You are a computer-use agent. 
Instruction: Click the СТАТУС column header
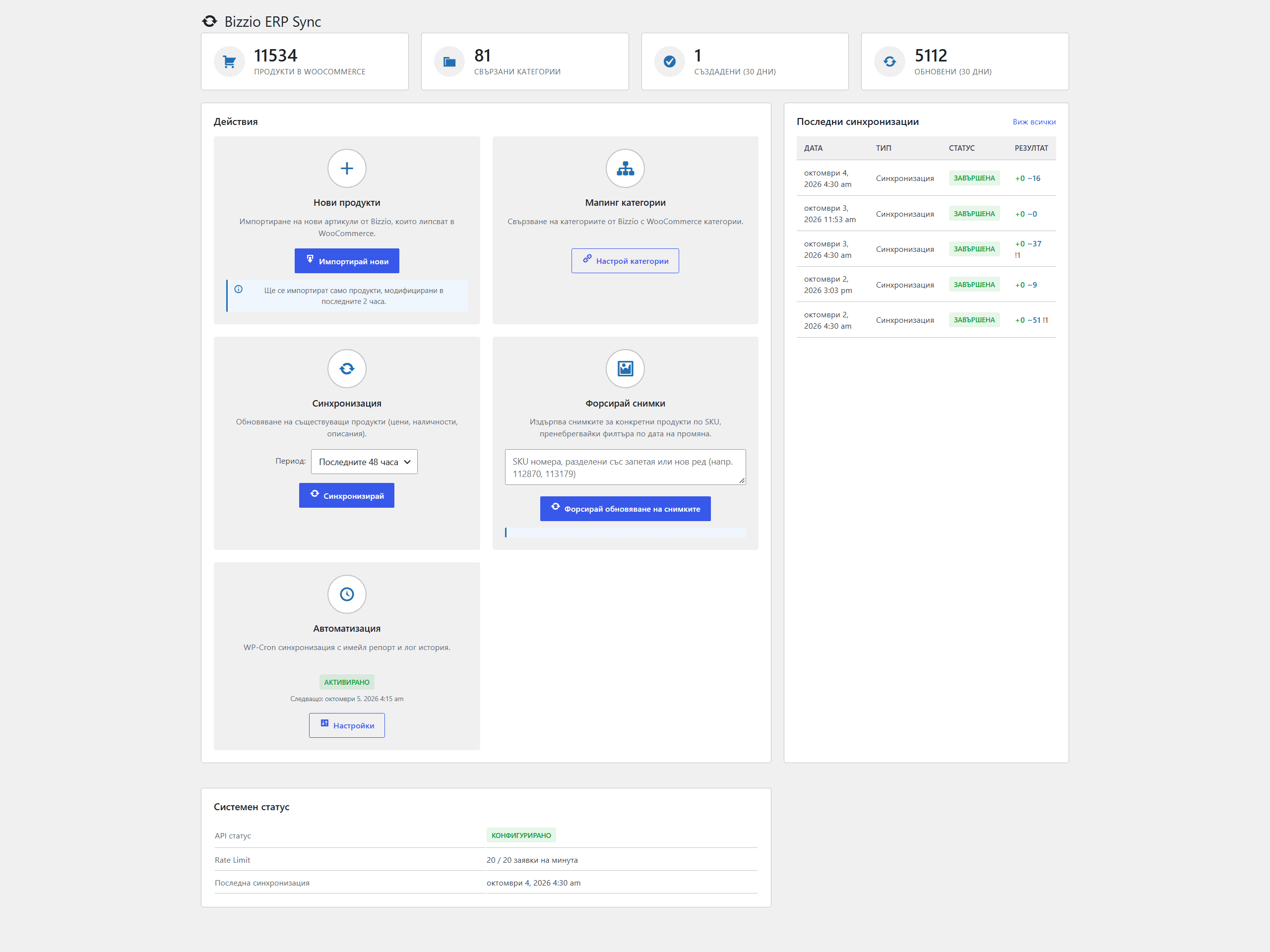[961, 148]
